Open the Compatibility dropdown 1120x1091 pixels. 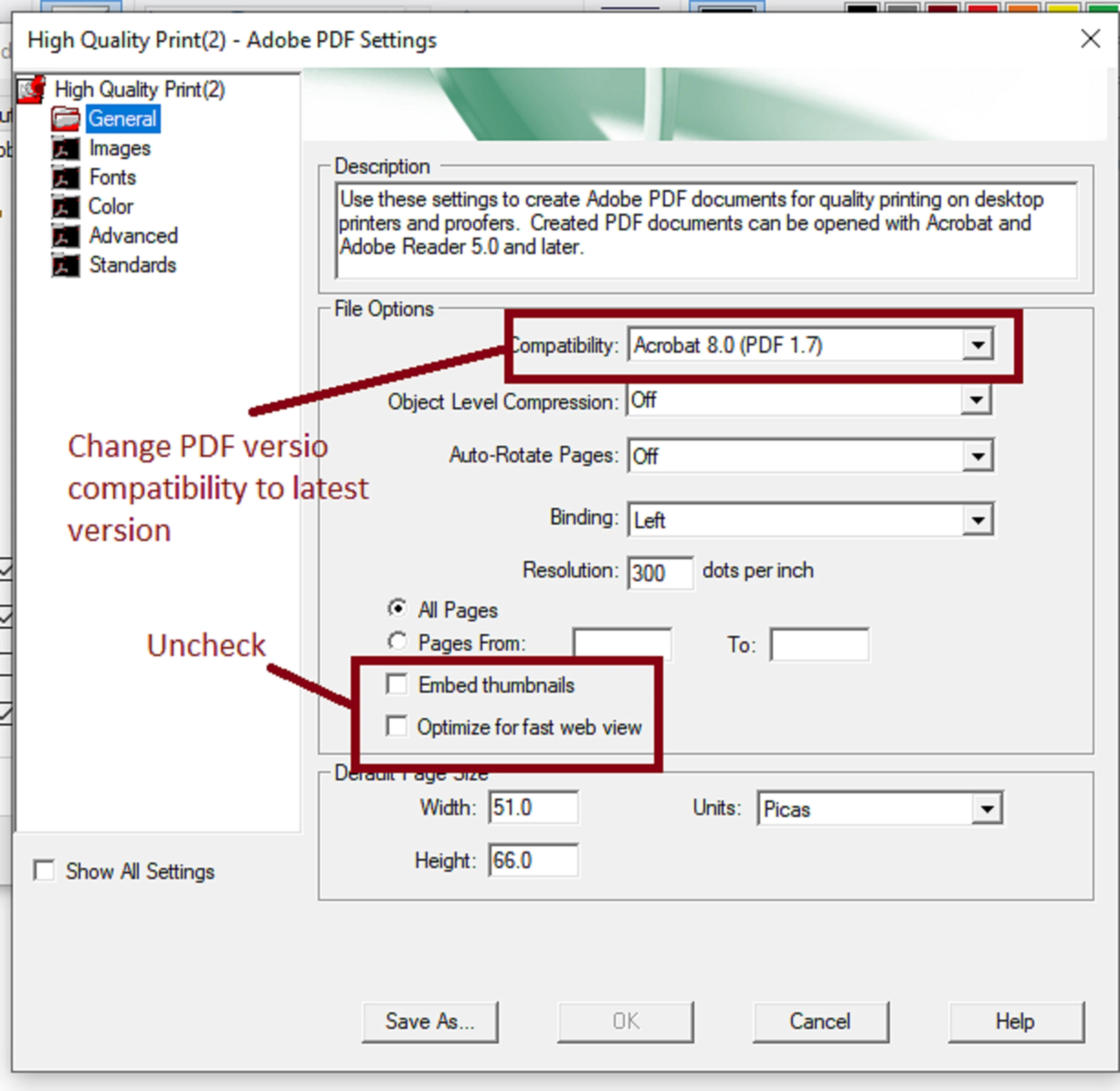(977, 345)
